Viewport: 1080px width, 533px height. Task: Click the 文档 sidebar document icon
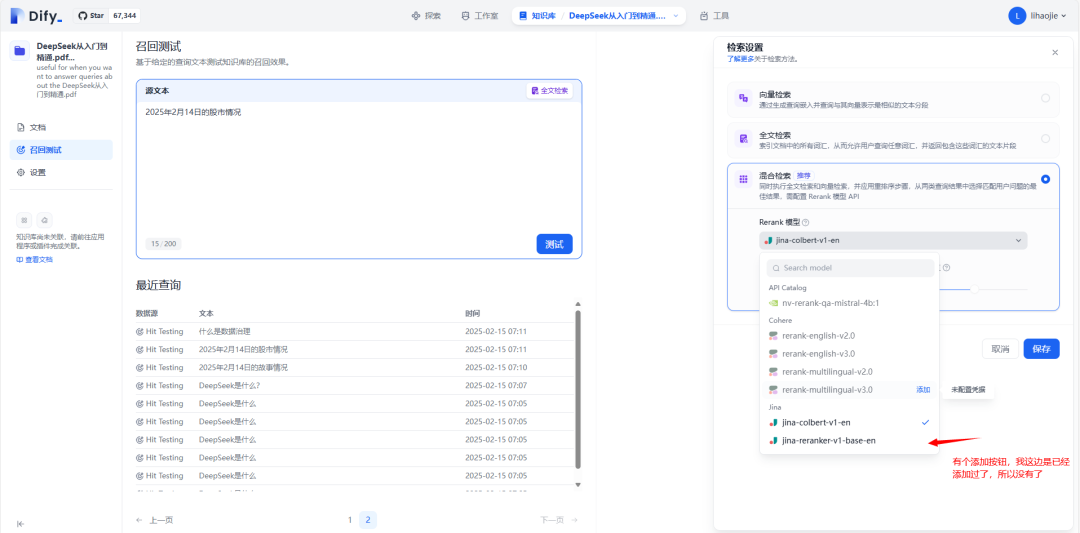[x=20, y=127]
